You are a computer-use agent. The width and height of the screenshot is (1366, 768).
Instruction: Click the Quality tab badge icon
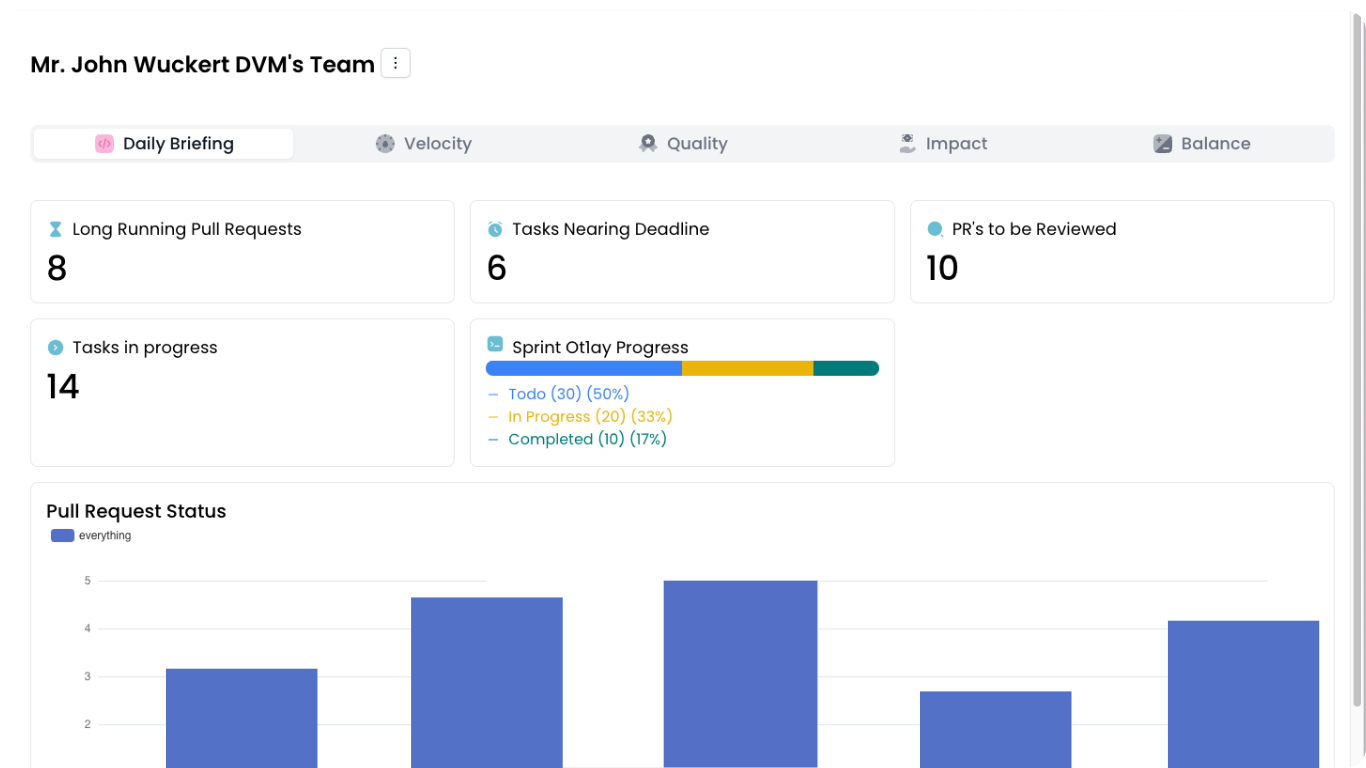[x=648, y=144]
